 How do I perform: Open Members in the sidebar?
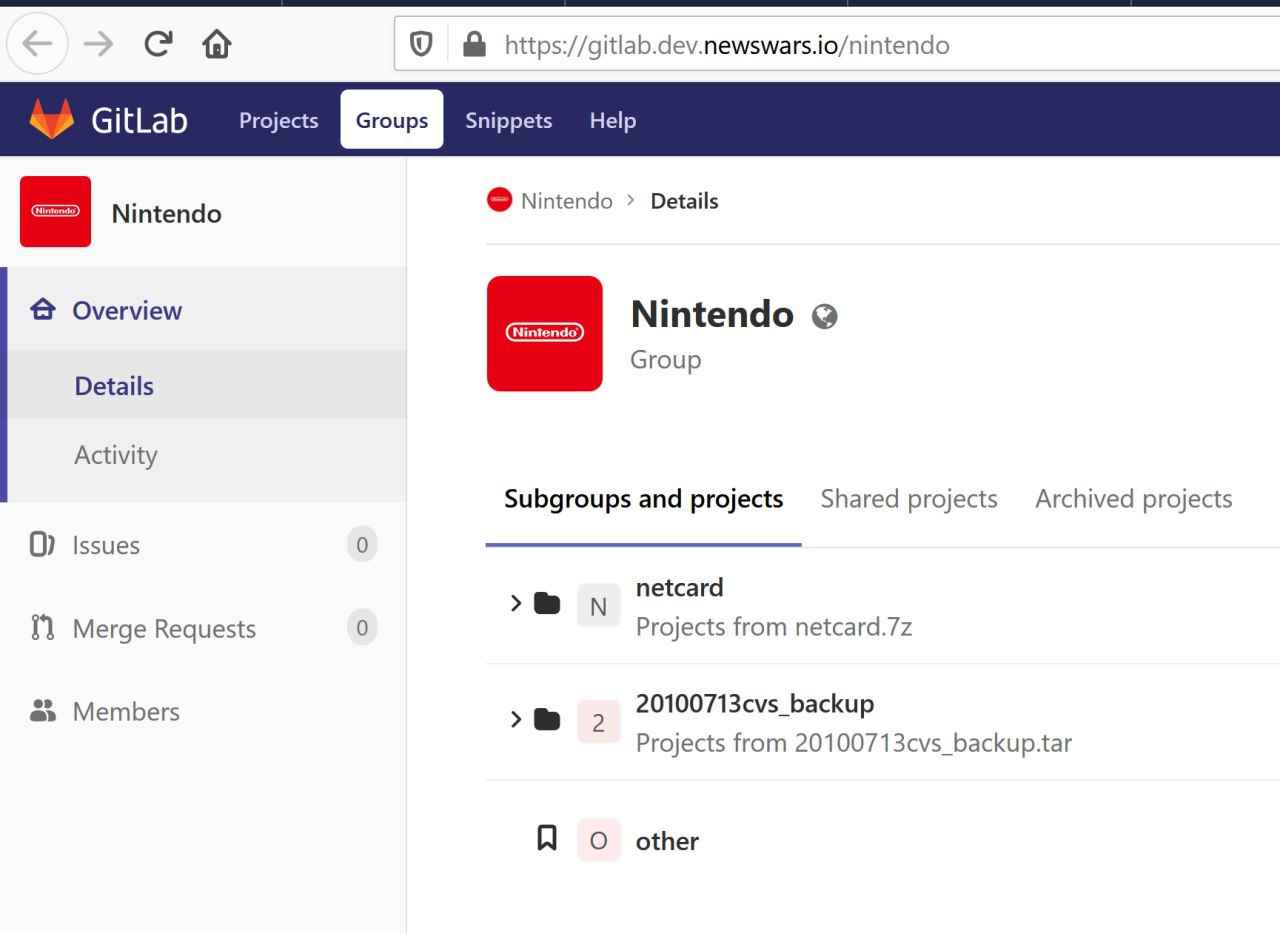203,711
